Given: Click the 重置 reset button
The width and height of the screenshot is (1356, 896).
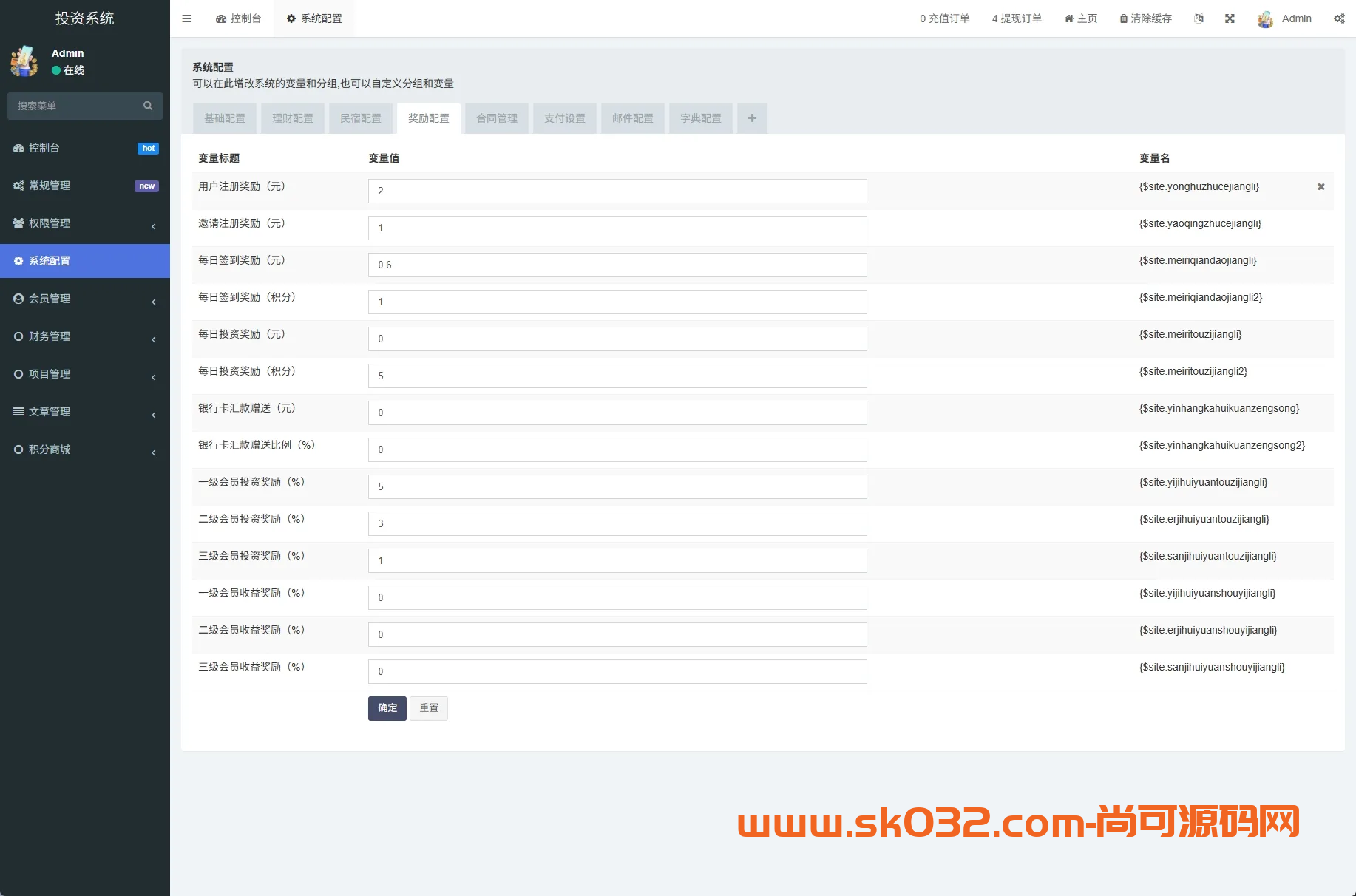Looking at the screenshot, I should [429, 707].
